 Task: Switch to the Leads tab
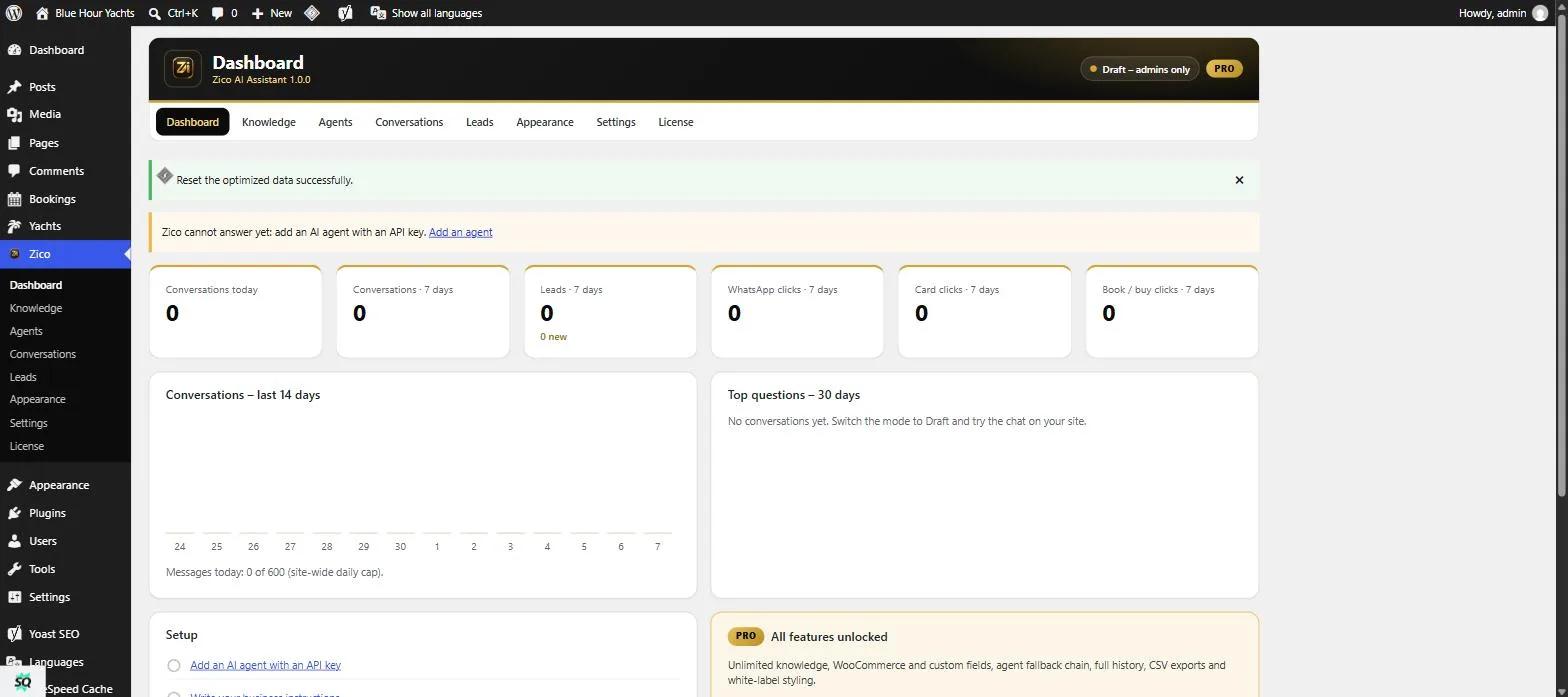479,122
